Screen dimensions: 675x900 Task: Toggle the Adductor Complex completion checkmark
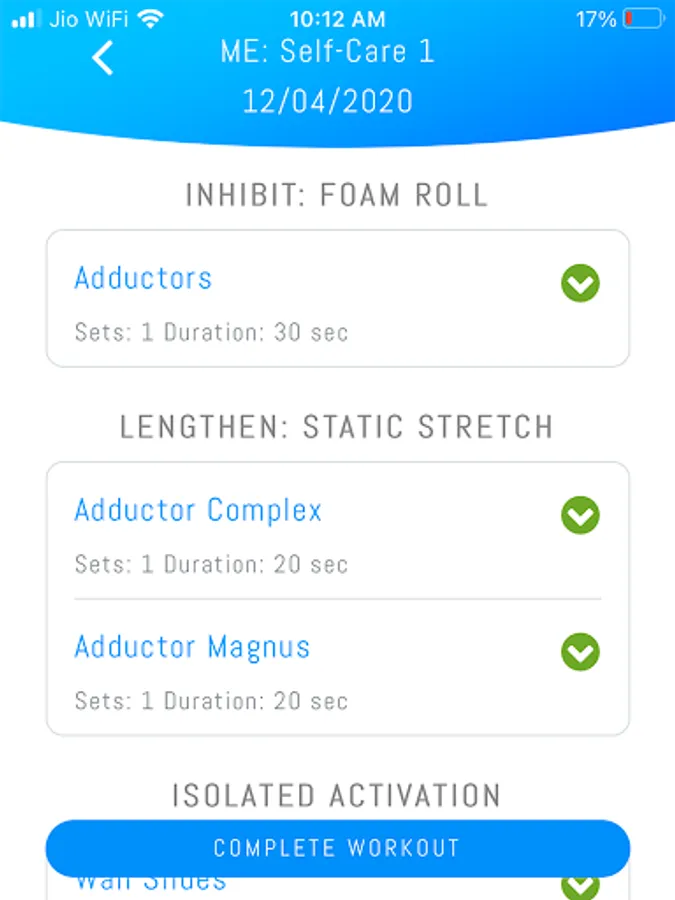click(580, 516)
